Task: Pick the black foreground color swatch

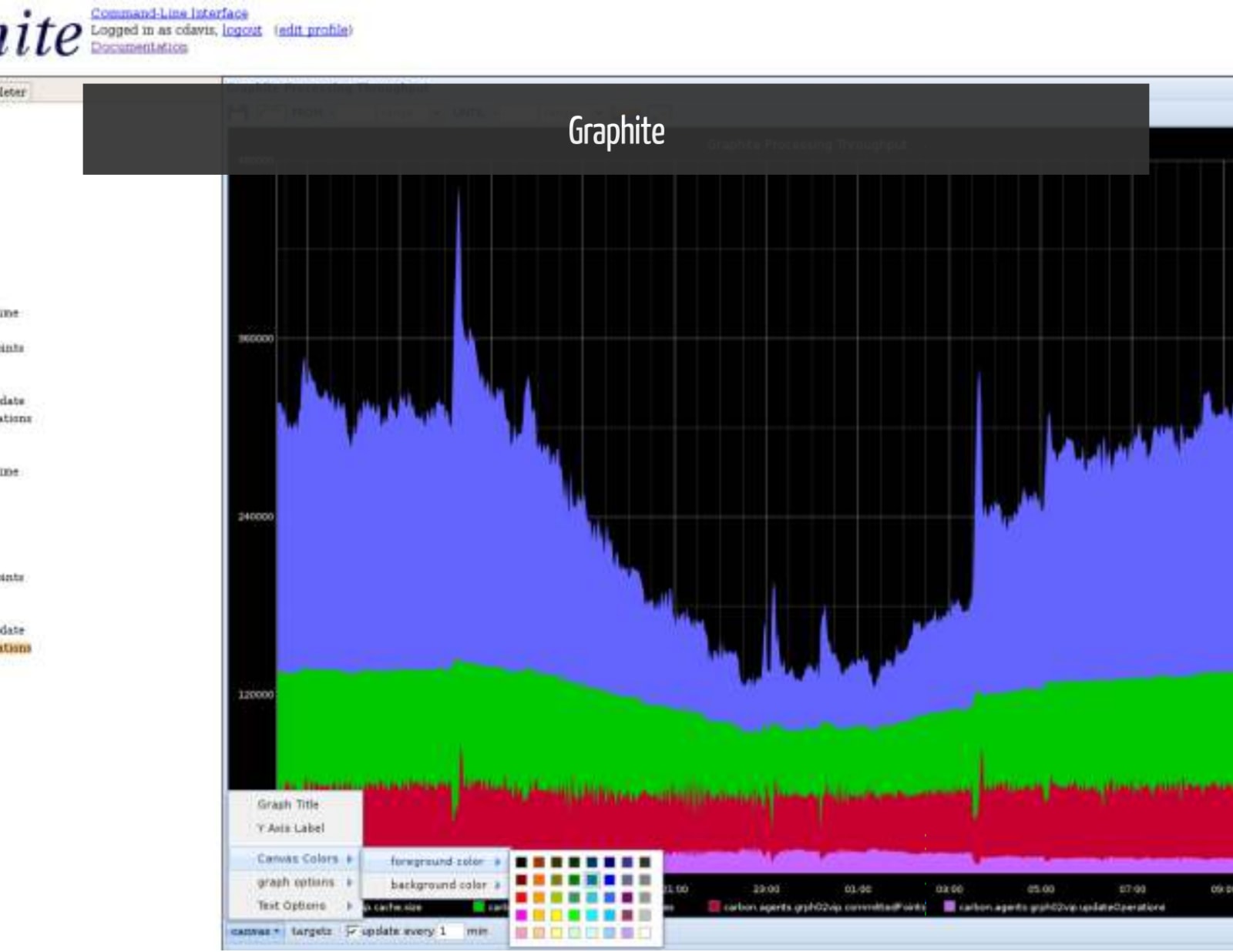Action: click(521, 862)
